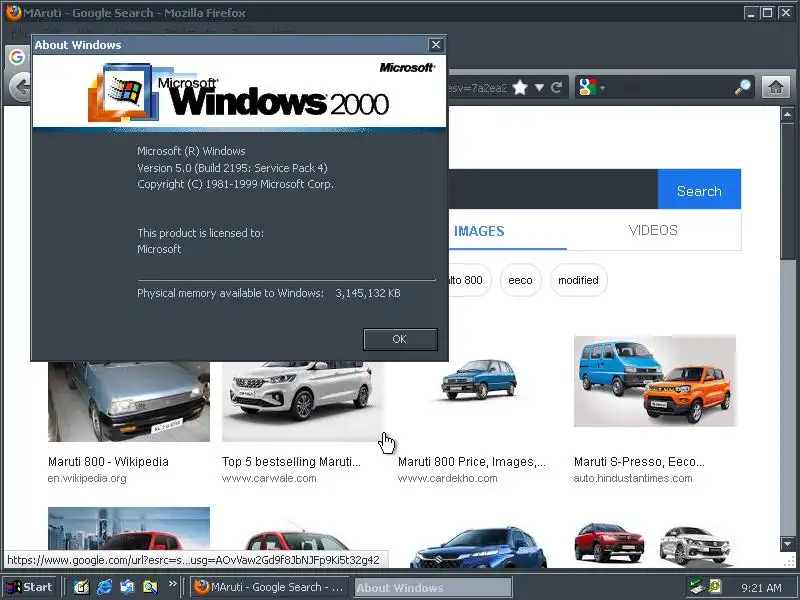The height and width of the screenshot is (600, 800).
Task: Click the page scrollbar down arrow
Action: pyautogui.click(x=787, y=544)
